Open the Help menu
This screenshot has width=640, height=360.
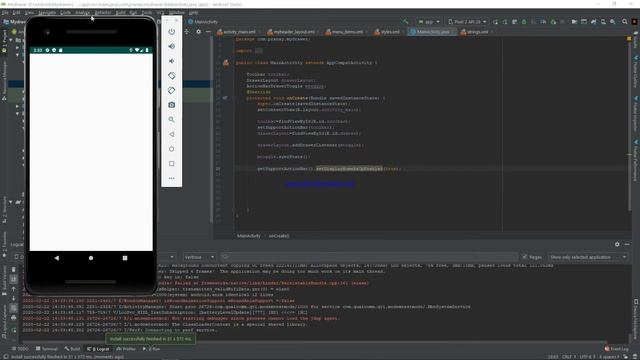point(193,13)
